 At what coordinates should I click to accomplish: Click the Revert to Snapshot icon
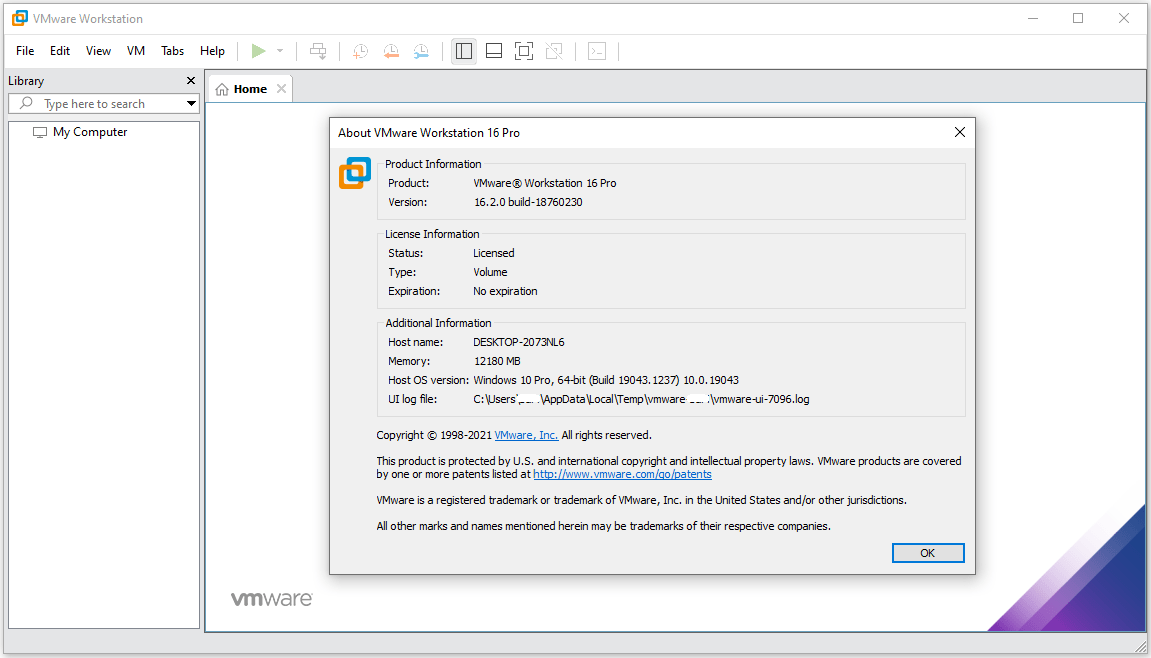click(x=391, y=51)
